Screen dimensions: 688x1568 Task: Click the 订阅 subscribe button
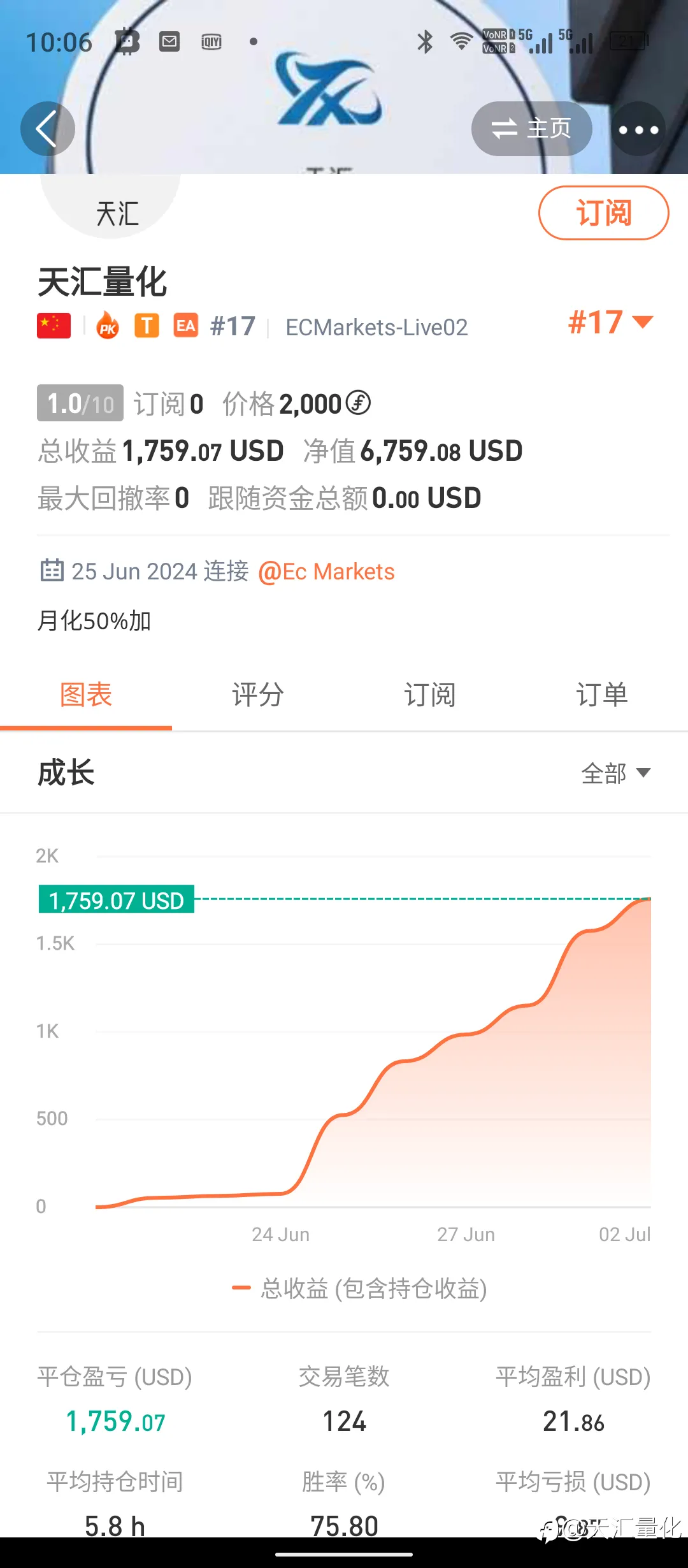(604, 213)
